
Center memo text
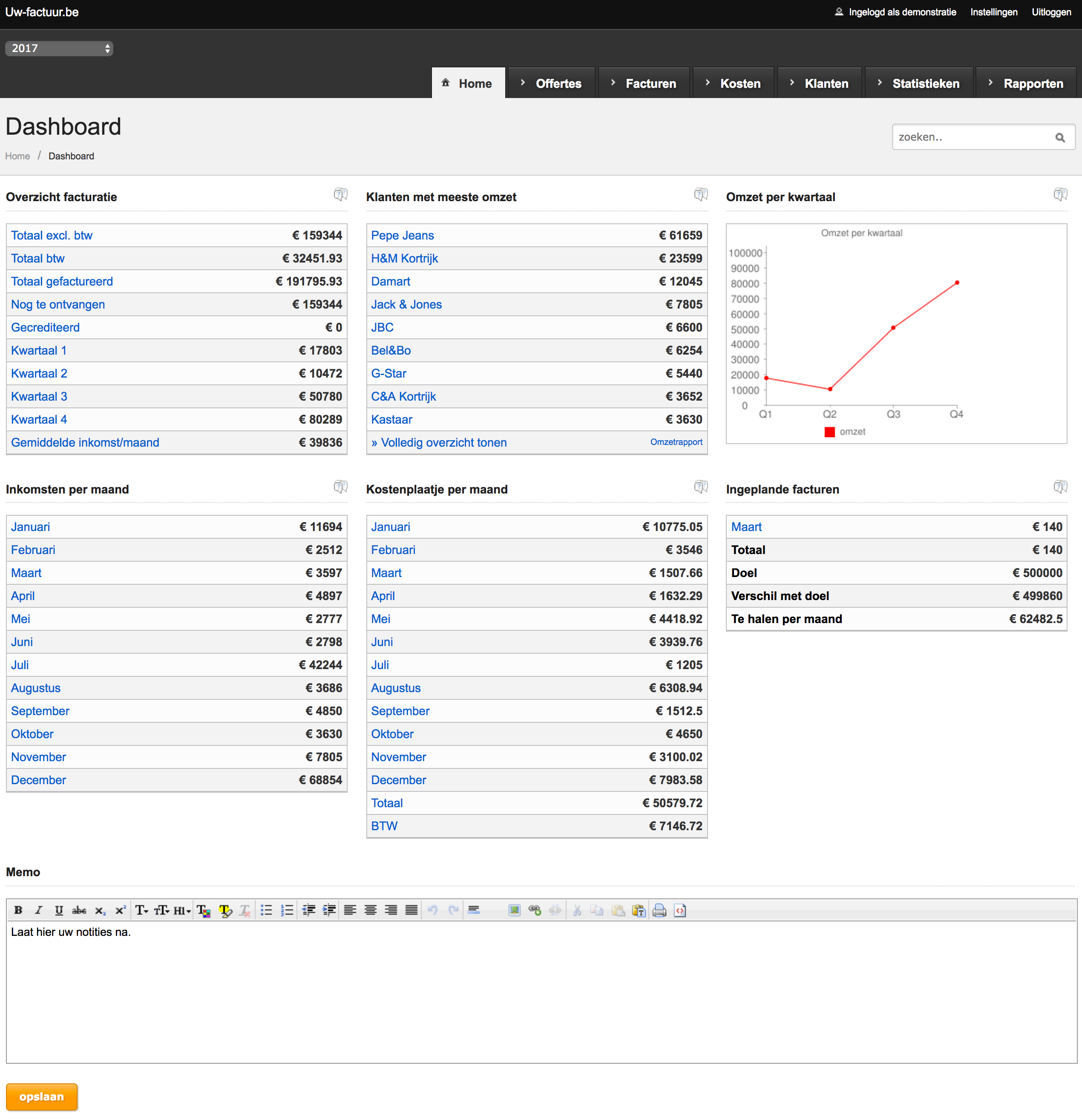[370, 910]
